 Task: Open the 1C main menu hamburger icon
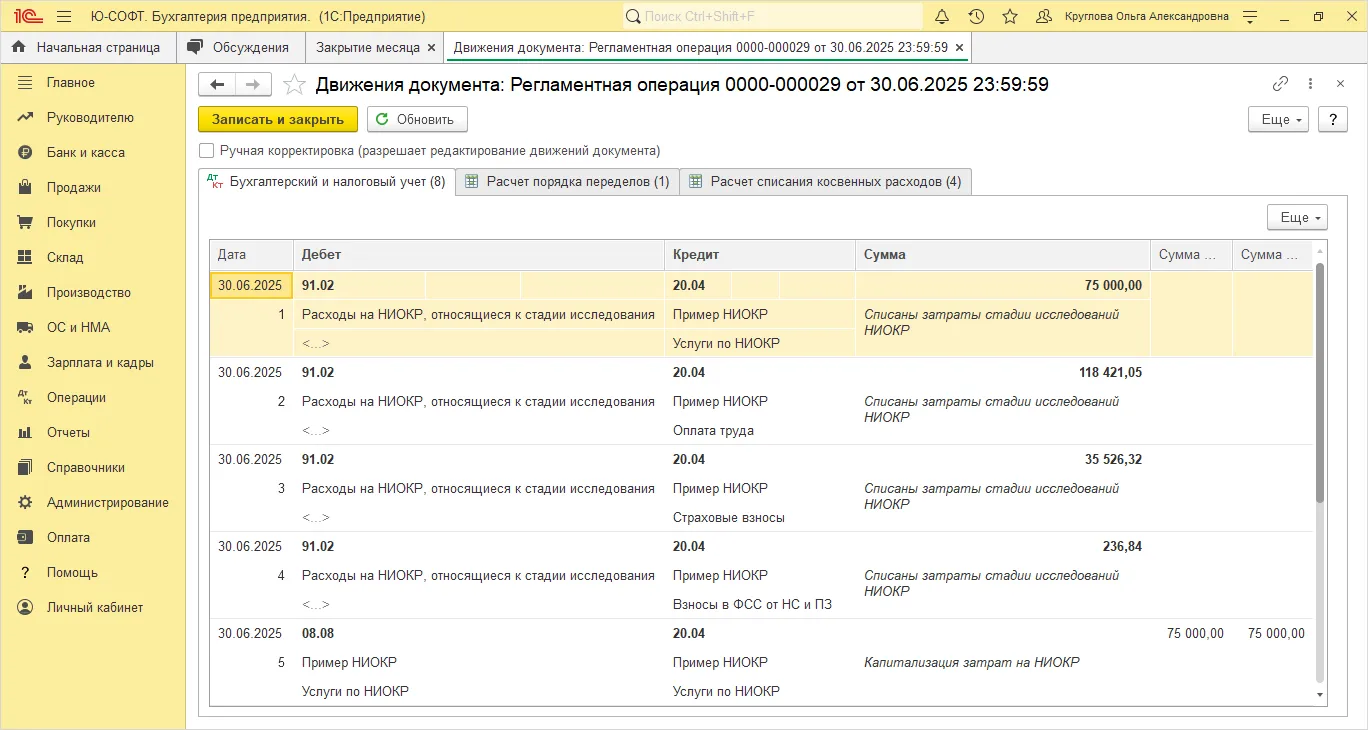coord(64,17)
